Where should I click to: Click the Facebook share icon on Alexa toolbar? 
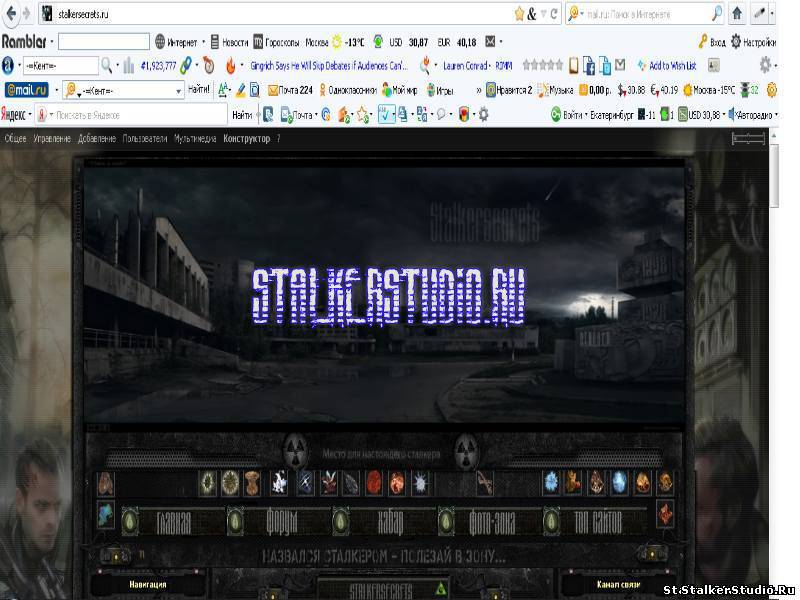pos(589,65)
